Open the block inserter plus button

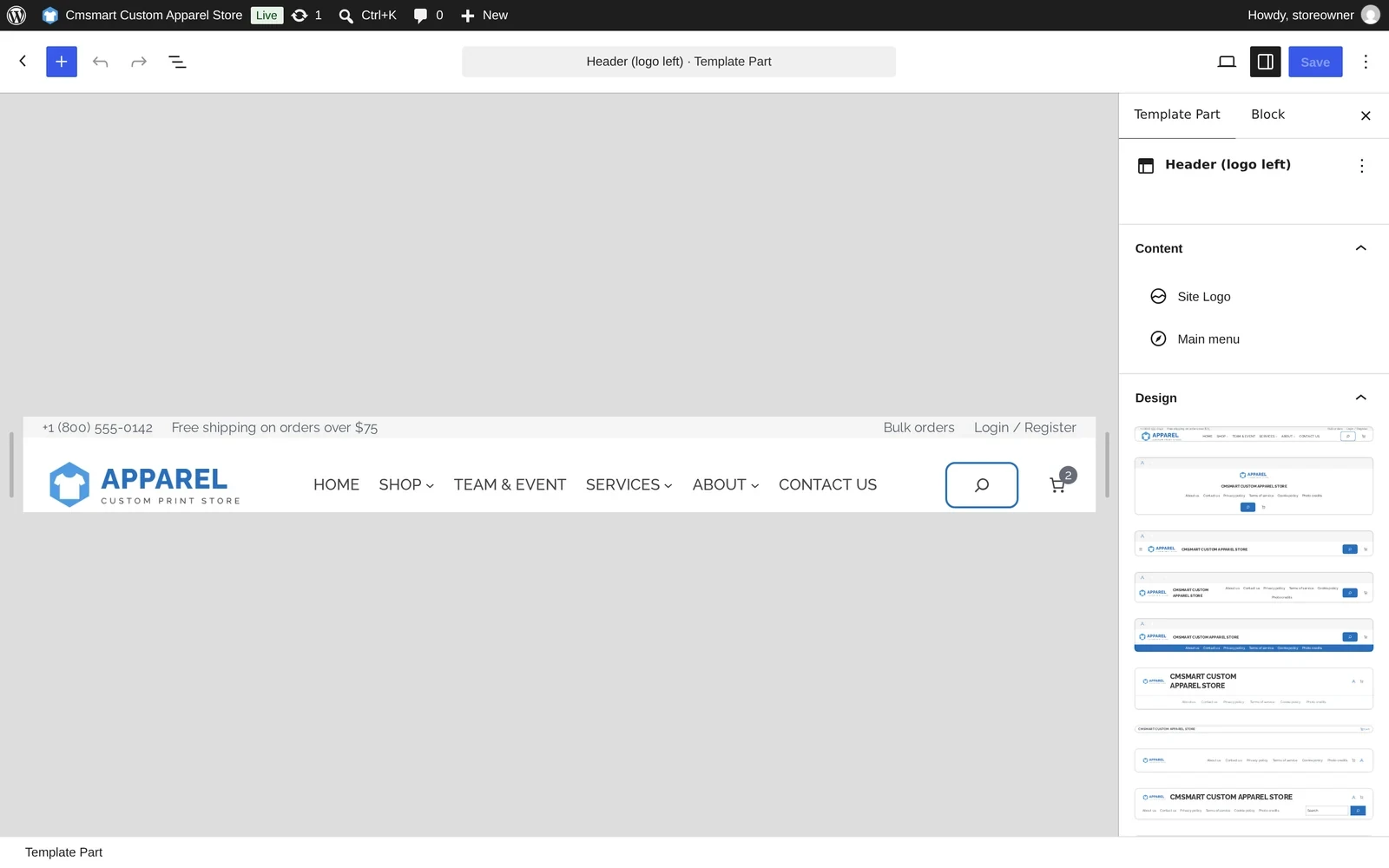click(x=62, y=62)
